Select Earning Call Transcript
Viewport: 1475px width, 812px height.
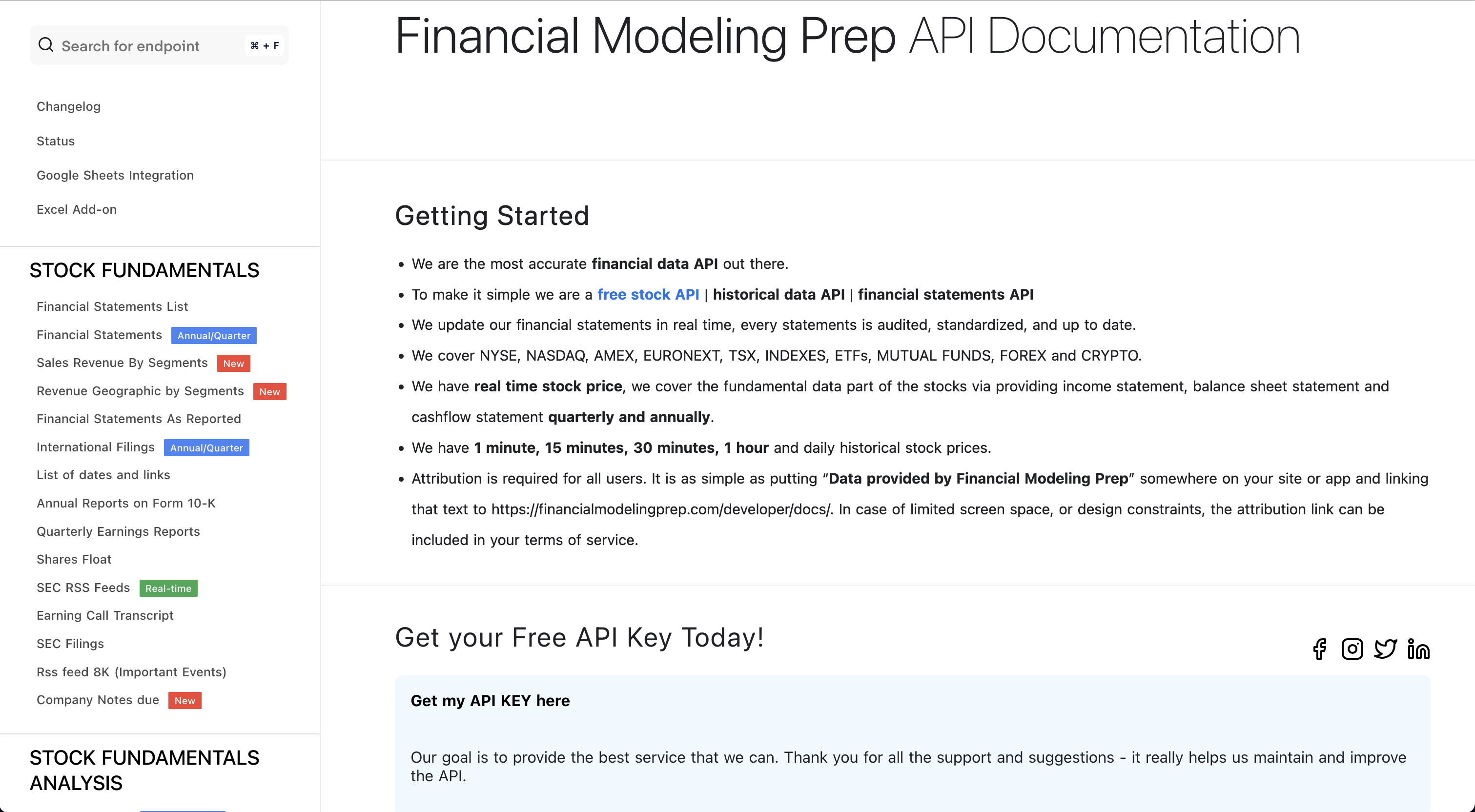(105, 615)
